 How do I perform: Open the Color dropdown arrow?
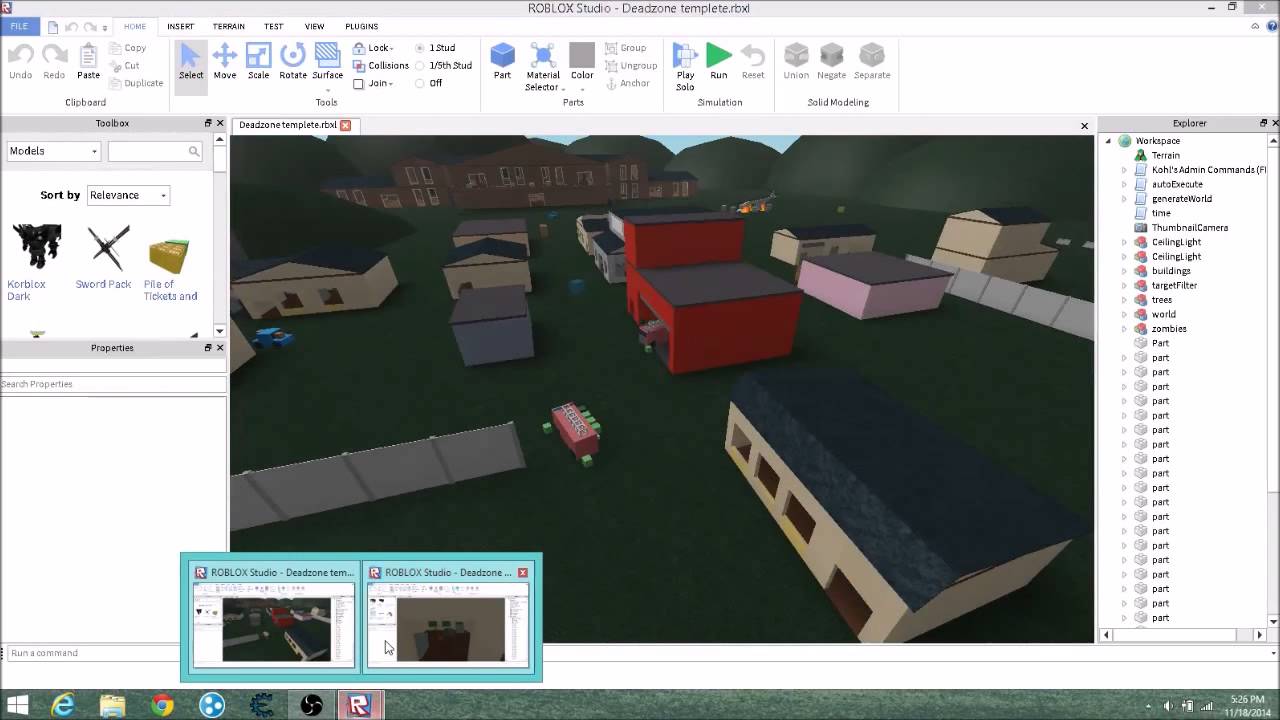tap(582, 89)
